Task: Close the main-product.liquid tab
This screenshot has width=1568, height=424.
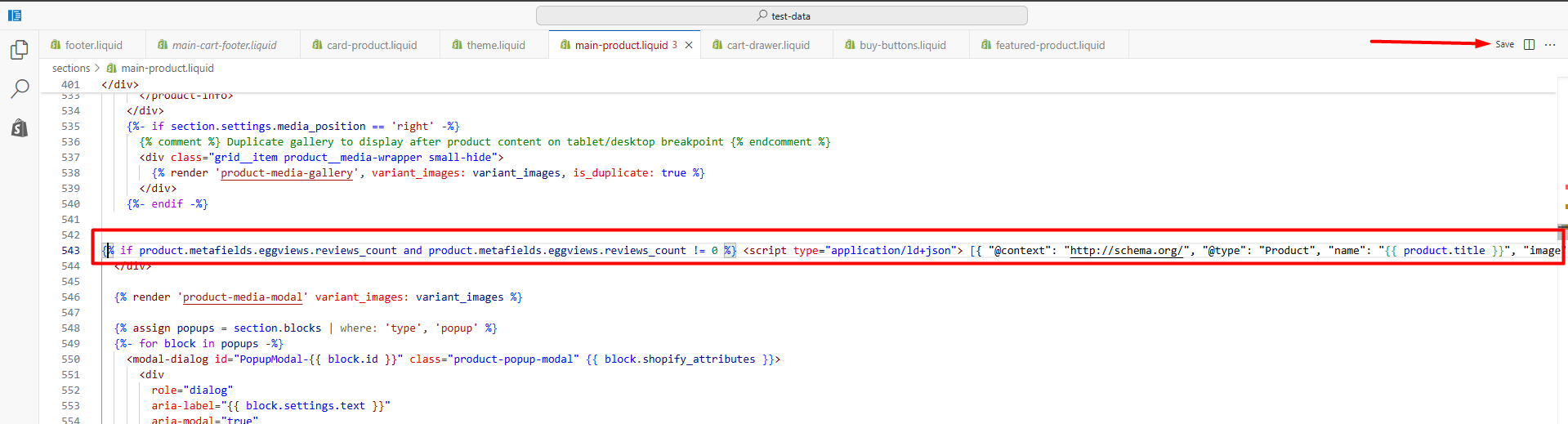Action: [x=689, y=45]
